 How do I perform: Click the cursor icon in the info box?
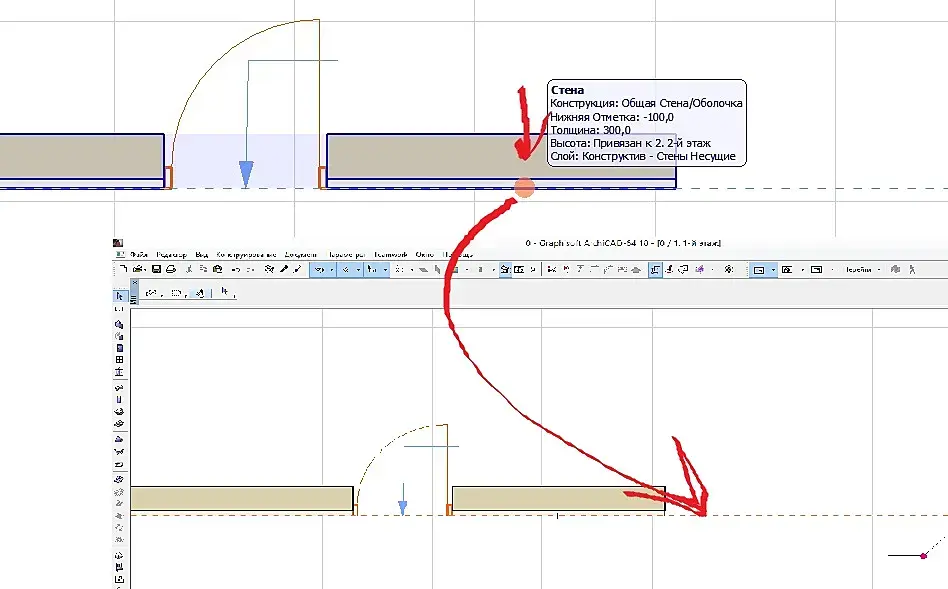[x=225, y=291]
